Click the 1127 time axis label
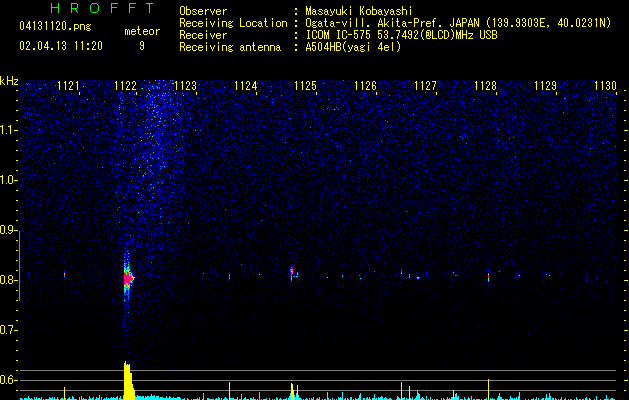The width and height of the screenshot is (629, 400). pyautogui.click(x=425, y=85)
